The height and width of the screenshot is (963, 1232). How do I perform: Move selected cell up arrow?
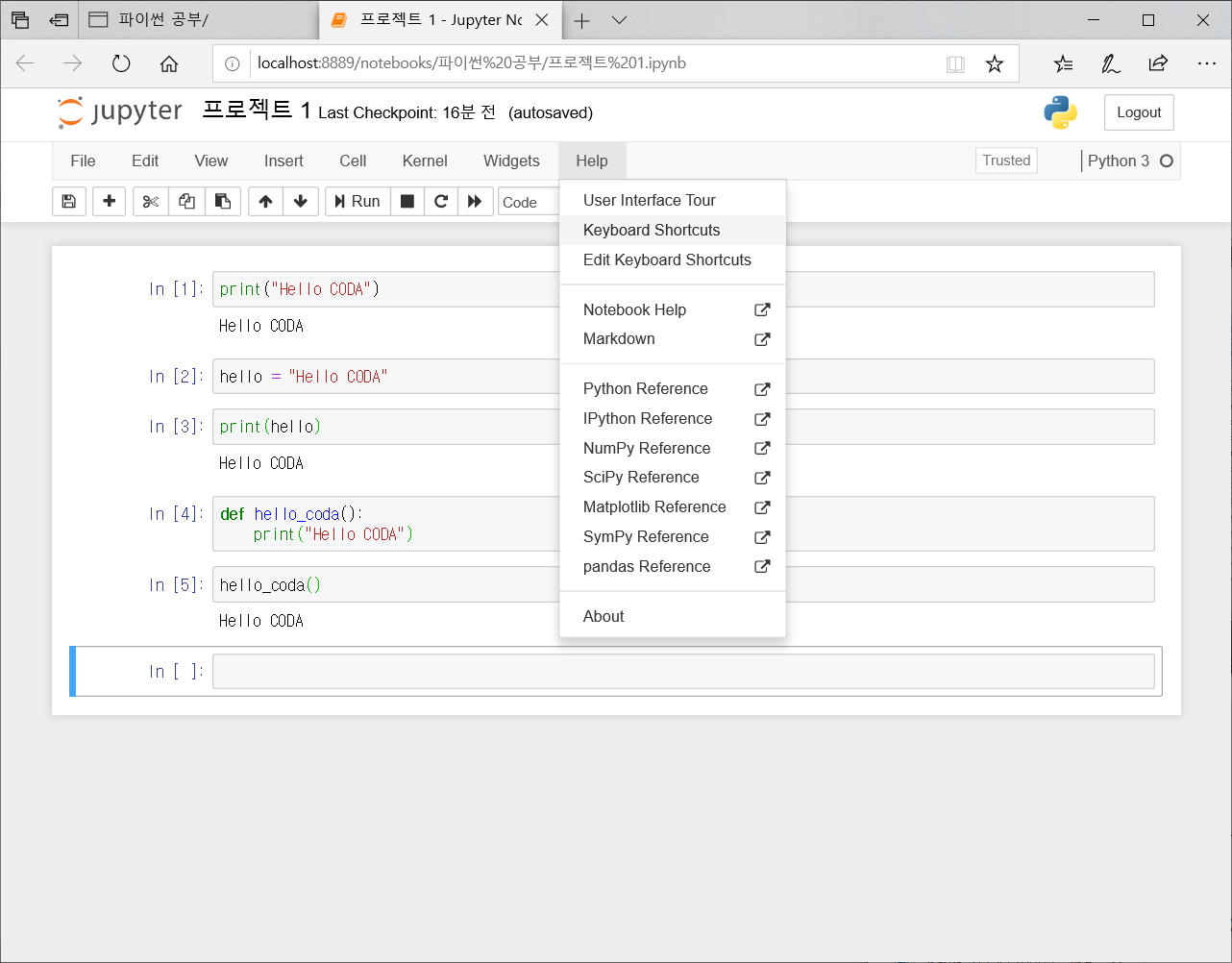tap(266, 202)
